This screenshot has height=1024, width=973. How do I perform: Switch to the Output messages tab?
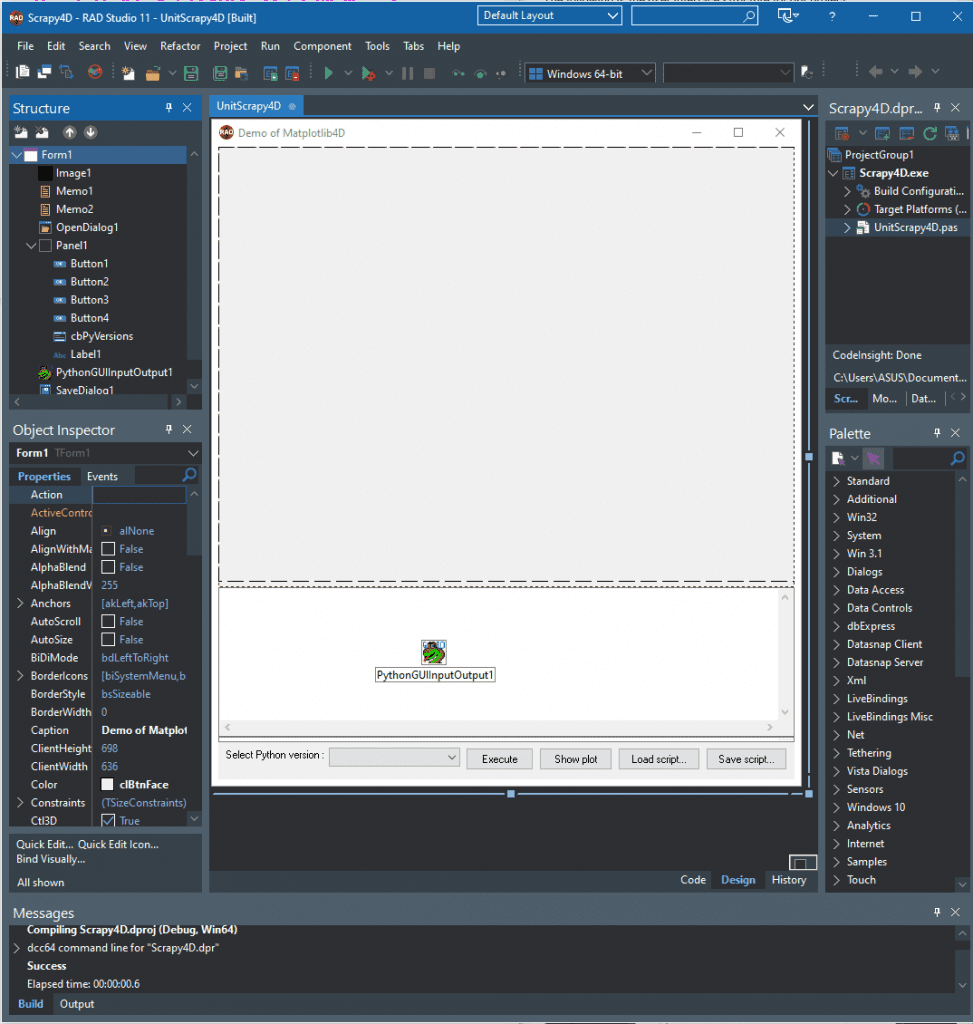click(x=76, y=1004)
